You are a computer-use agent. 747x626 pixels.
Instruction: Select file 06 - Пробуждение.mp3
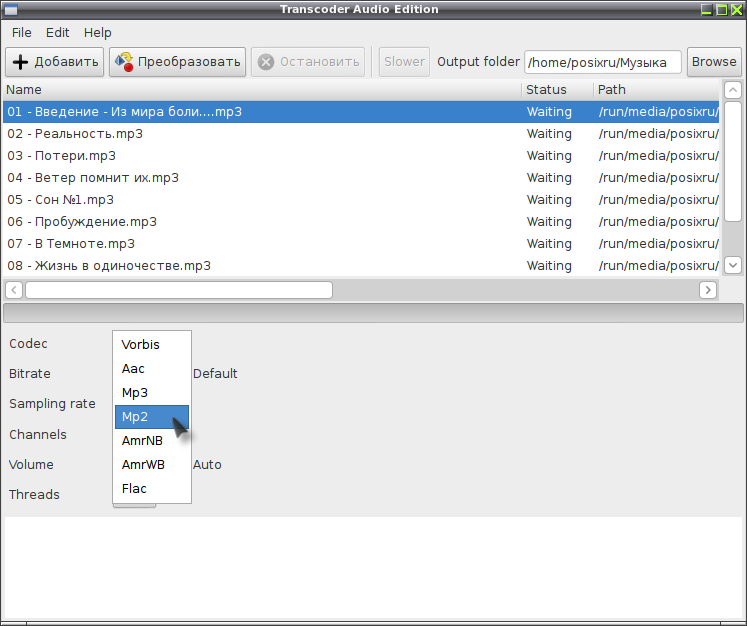click(x=361, y=222)
